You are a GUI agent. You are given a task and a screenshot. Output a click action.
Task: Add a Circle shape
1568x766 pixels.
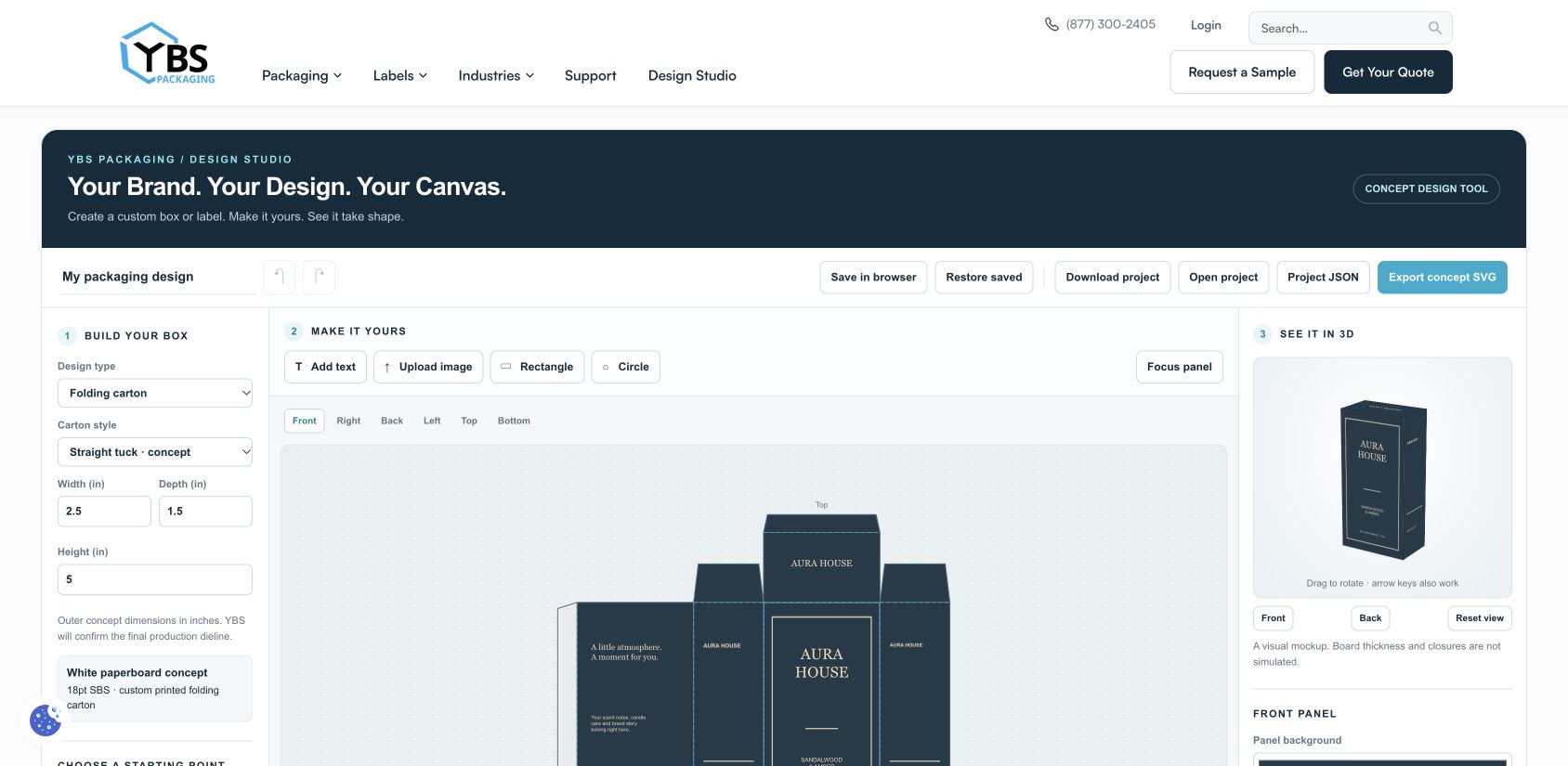(x=626, y=367)
